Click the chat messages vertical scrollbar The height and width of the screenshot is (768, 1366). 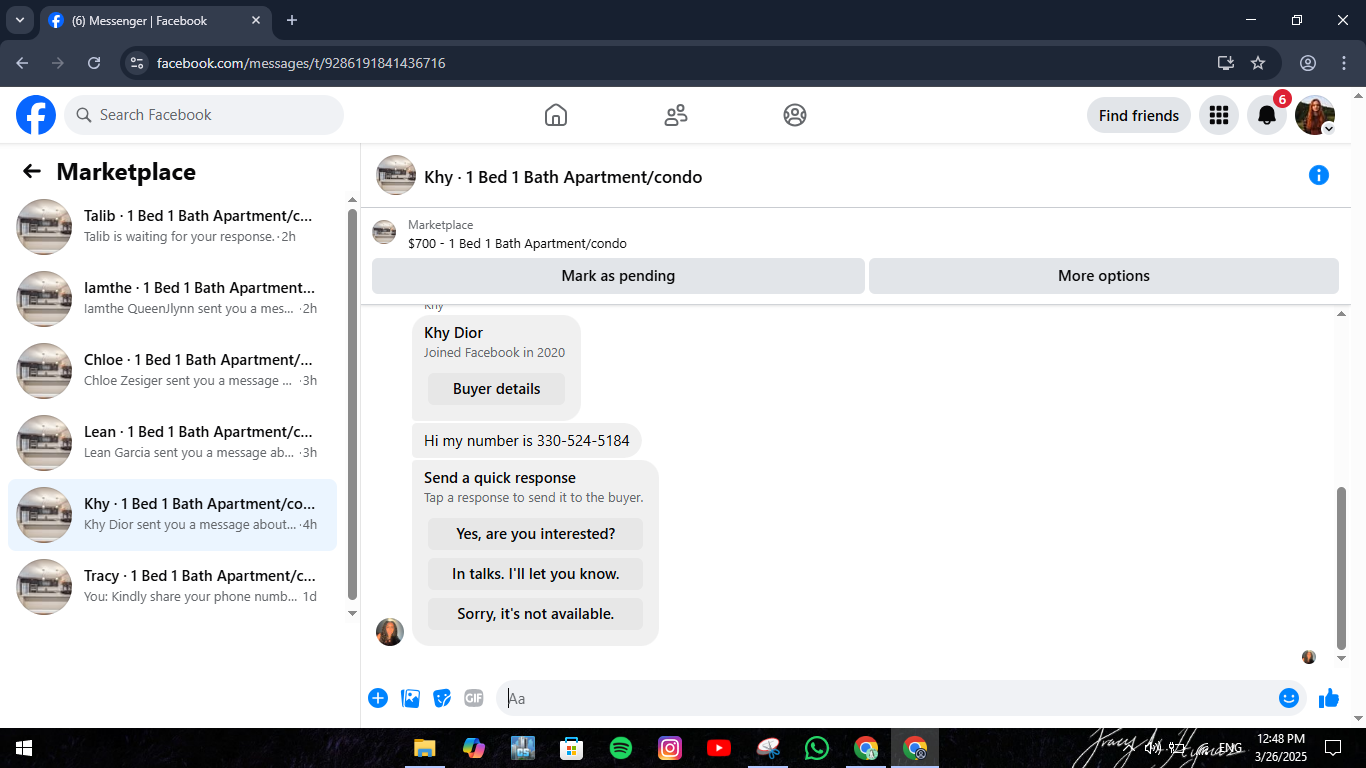click(1342, 568)
